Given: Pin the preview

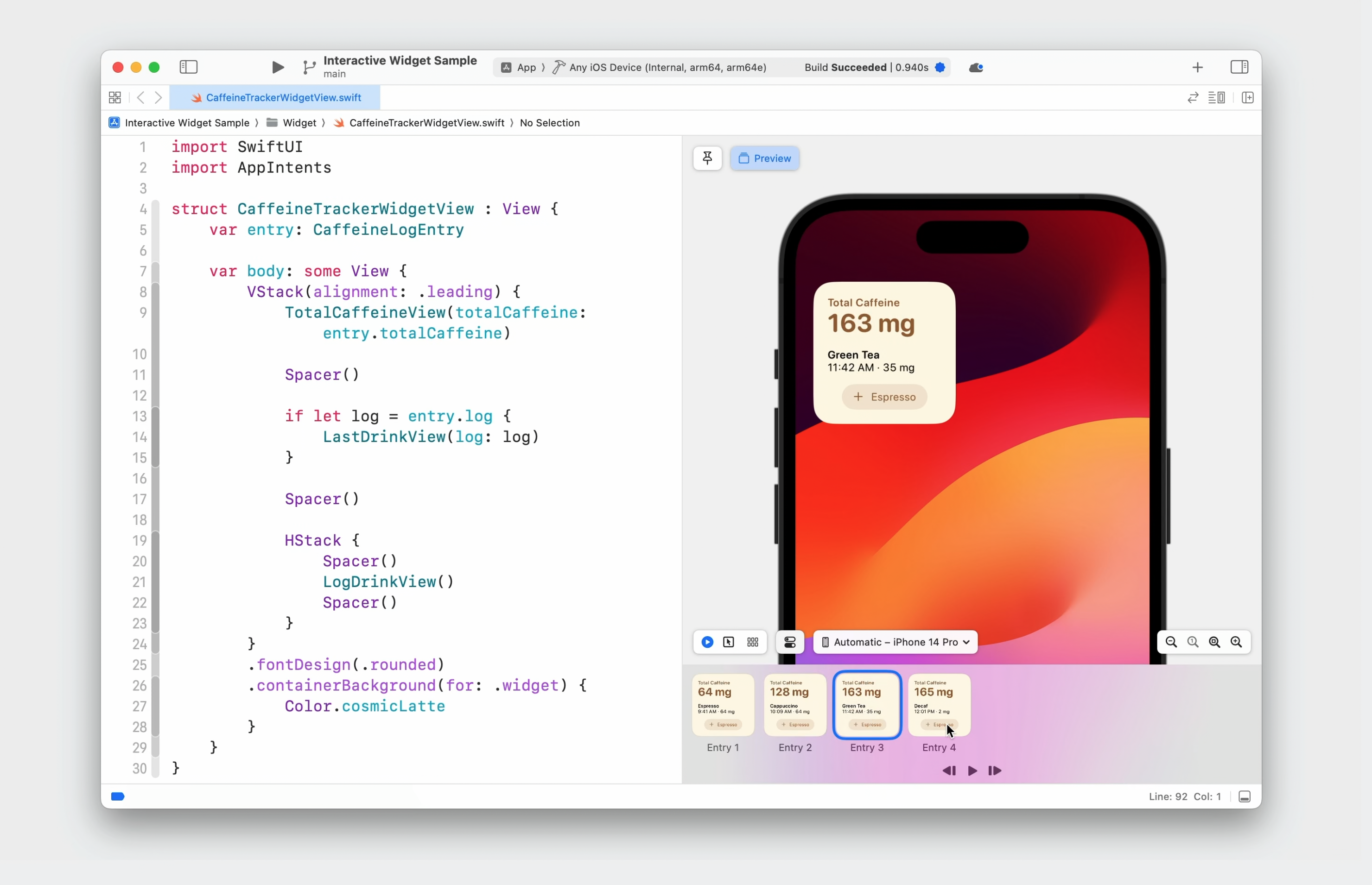Looking at the screenshot, I should click(708, 158).
